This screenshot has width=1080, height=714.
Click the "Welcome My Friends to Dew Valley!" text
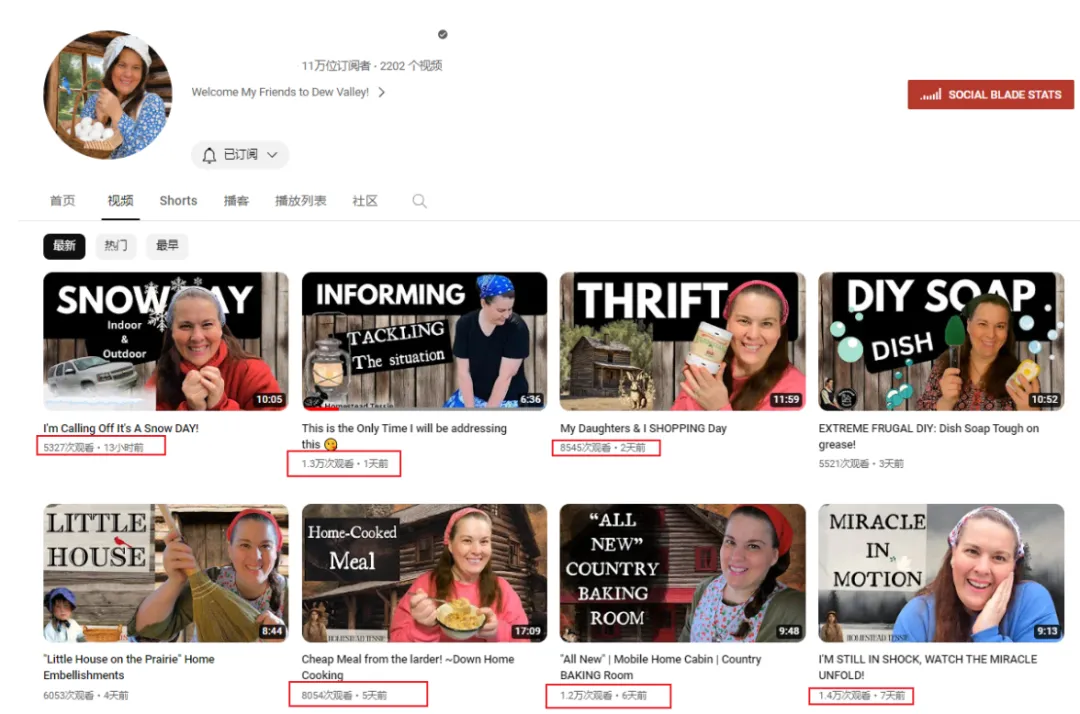[x=280, y=92]
